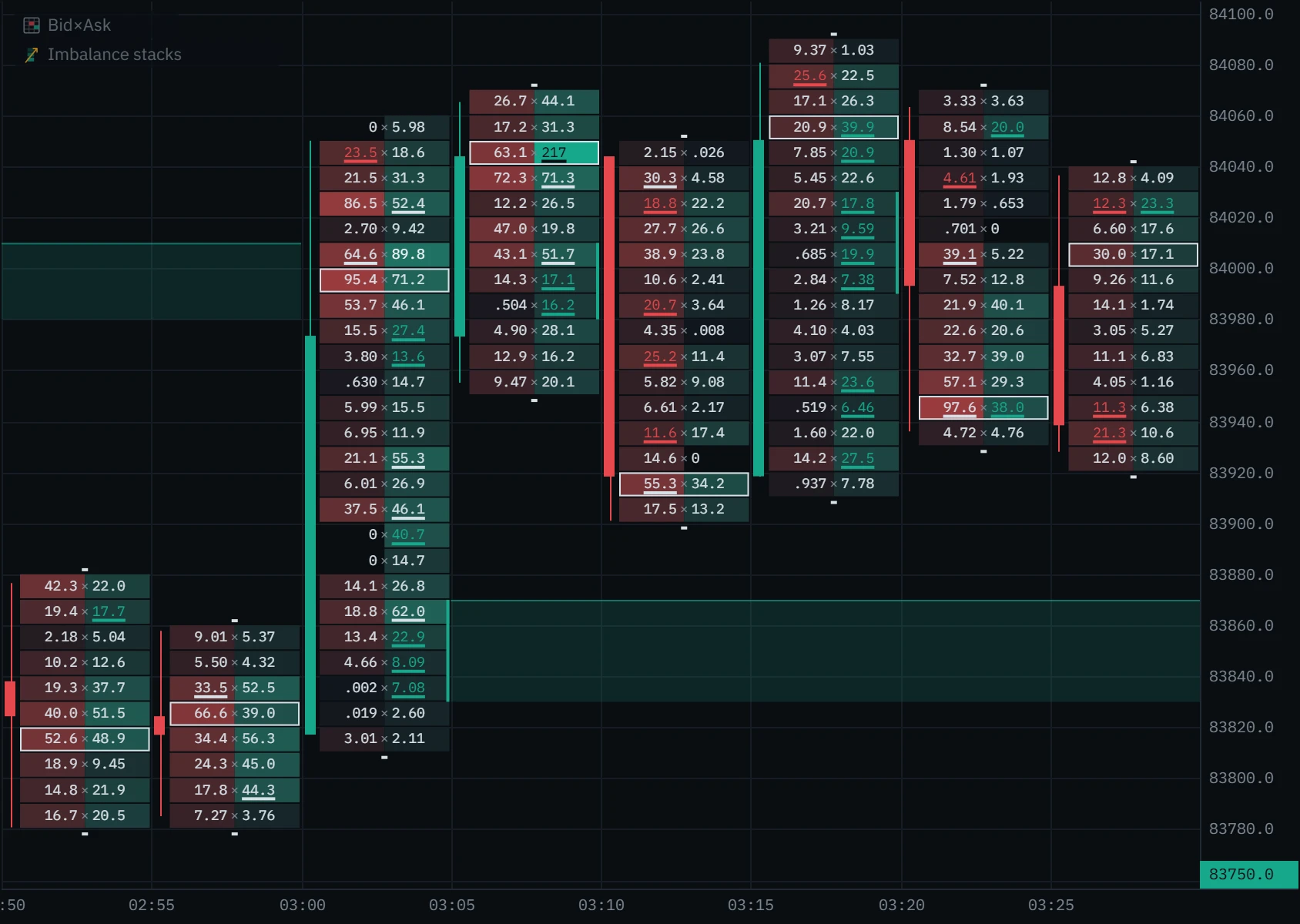1300x924 pixels.
Task: Click the 7.27 × 3.76 footprint cell
Action: [234, 815]
